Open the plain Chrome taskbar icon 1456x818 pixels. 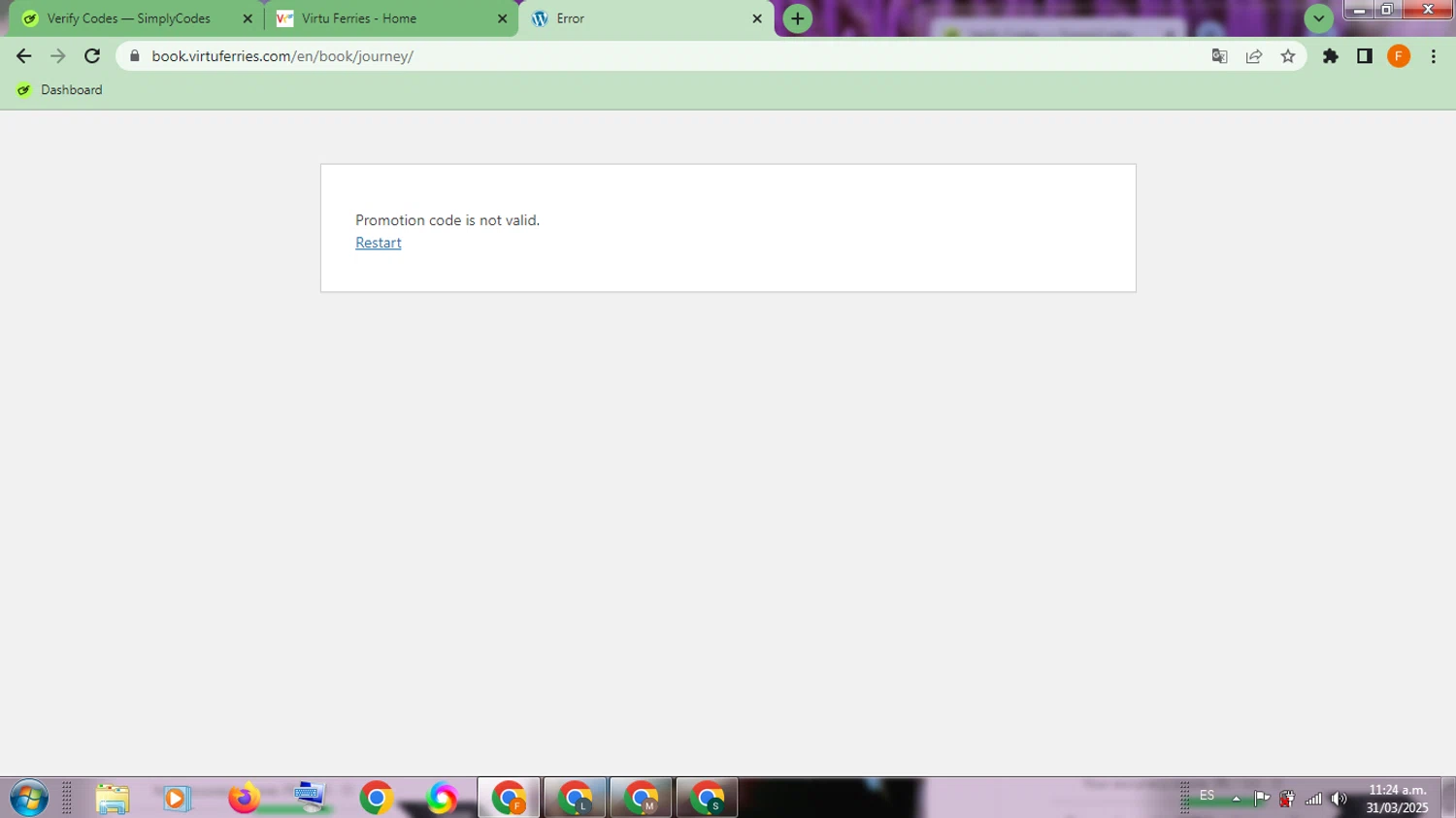click(x=376, y=799)
